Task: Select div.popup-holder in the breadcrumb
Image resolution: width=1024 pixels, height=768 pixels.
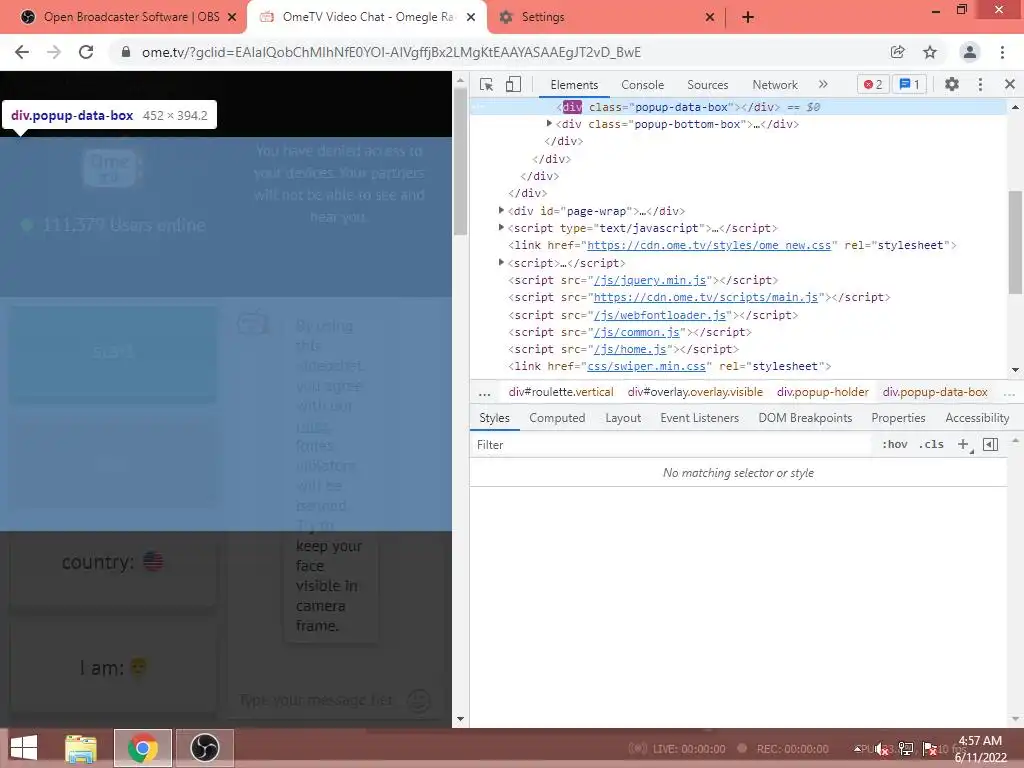Action: (x=823, y=392)
